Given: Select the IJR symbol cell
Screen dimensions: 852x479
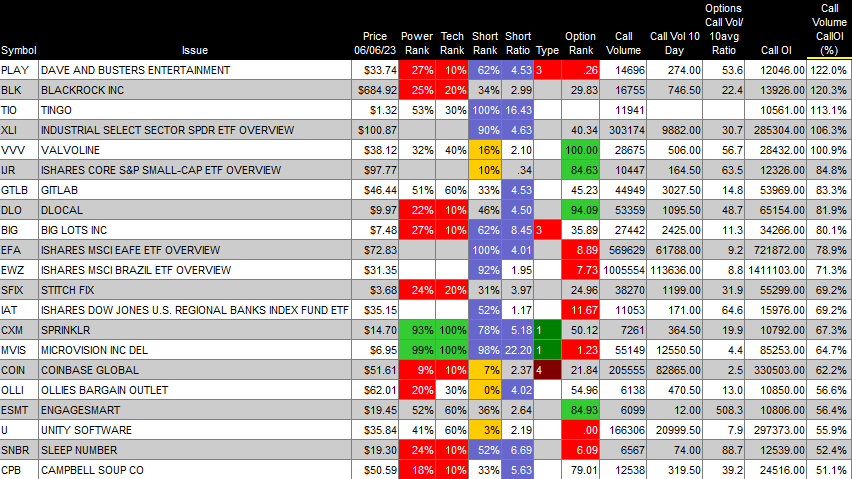Looking at the screenshot, I should coord(19,171).
